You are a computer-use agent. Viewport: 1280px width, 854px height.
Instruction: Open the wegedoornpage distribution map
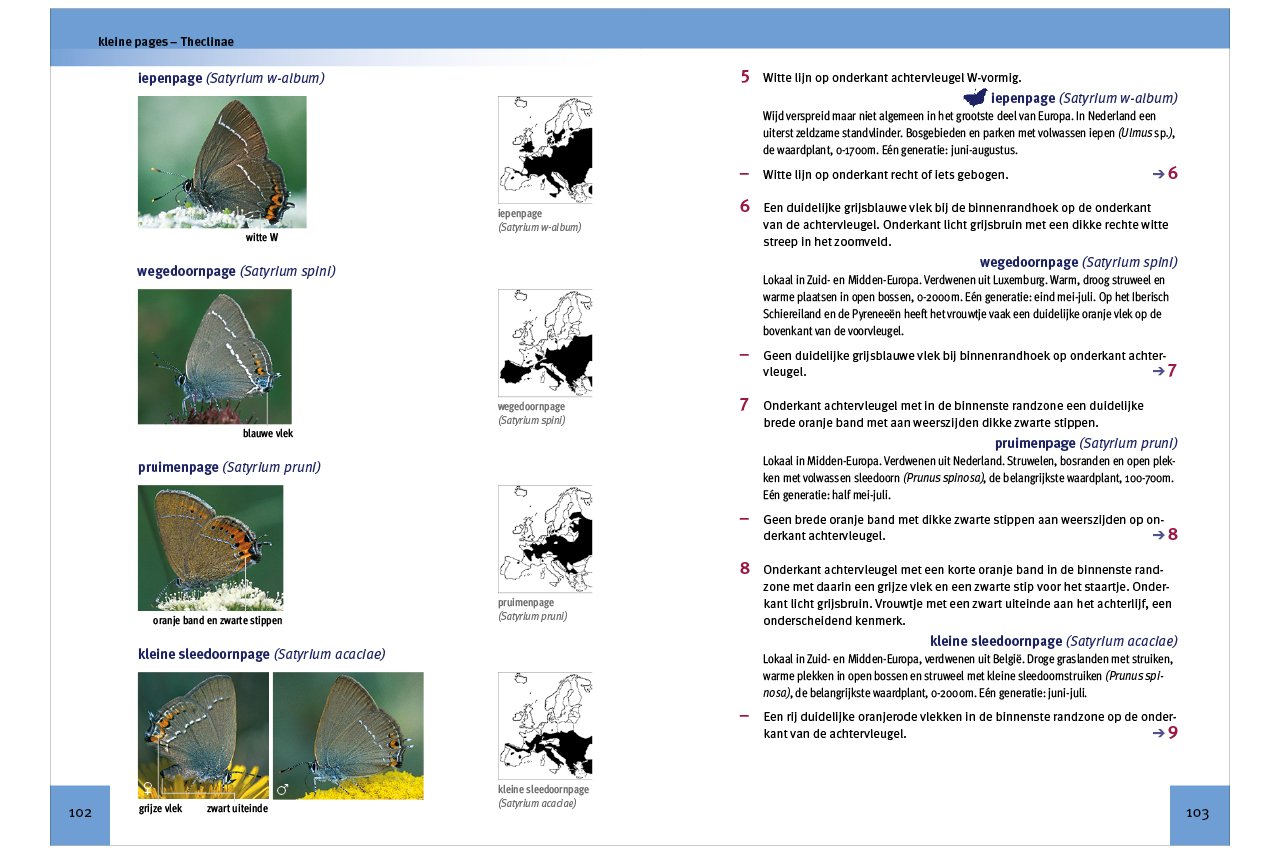(545, 343)
